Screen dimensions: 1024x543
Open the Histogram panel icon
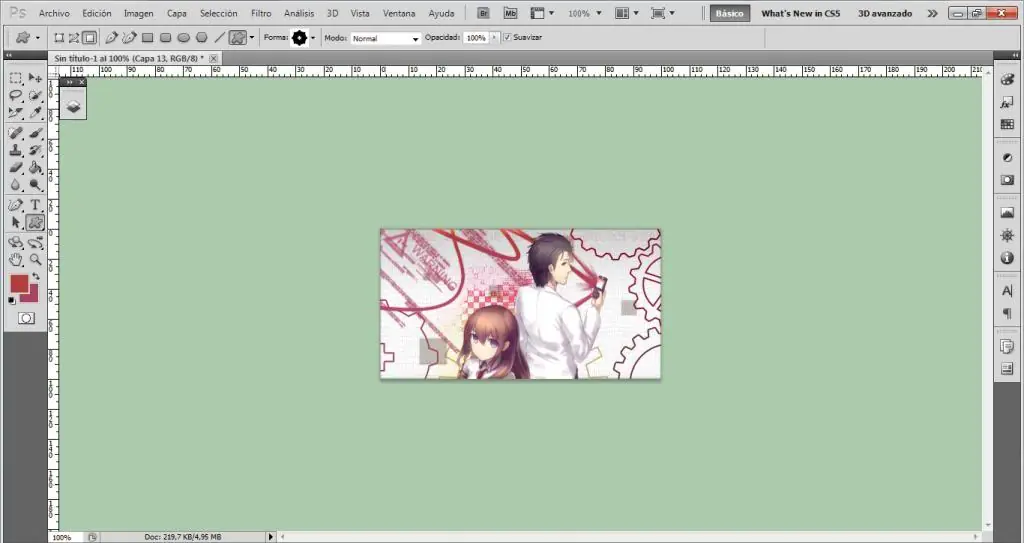pyautogui.click(x=1007, y=213)
